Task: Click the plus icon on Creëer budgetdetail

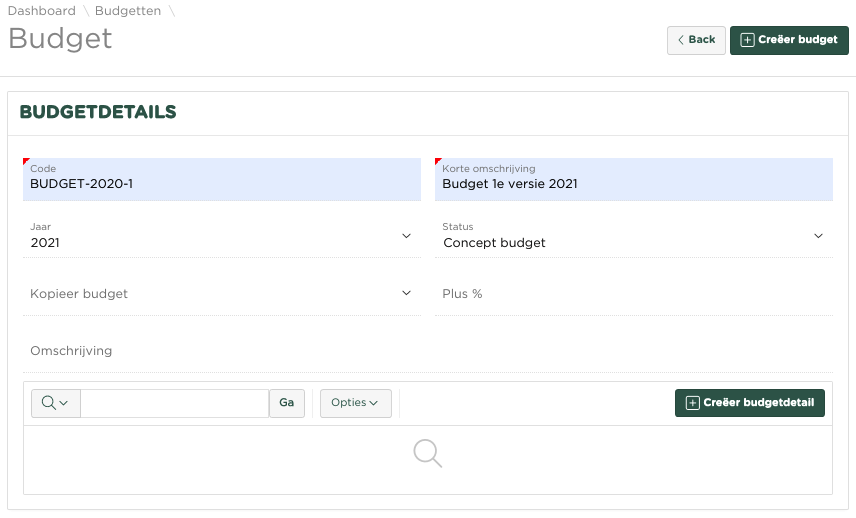Action: [692, 403]
